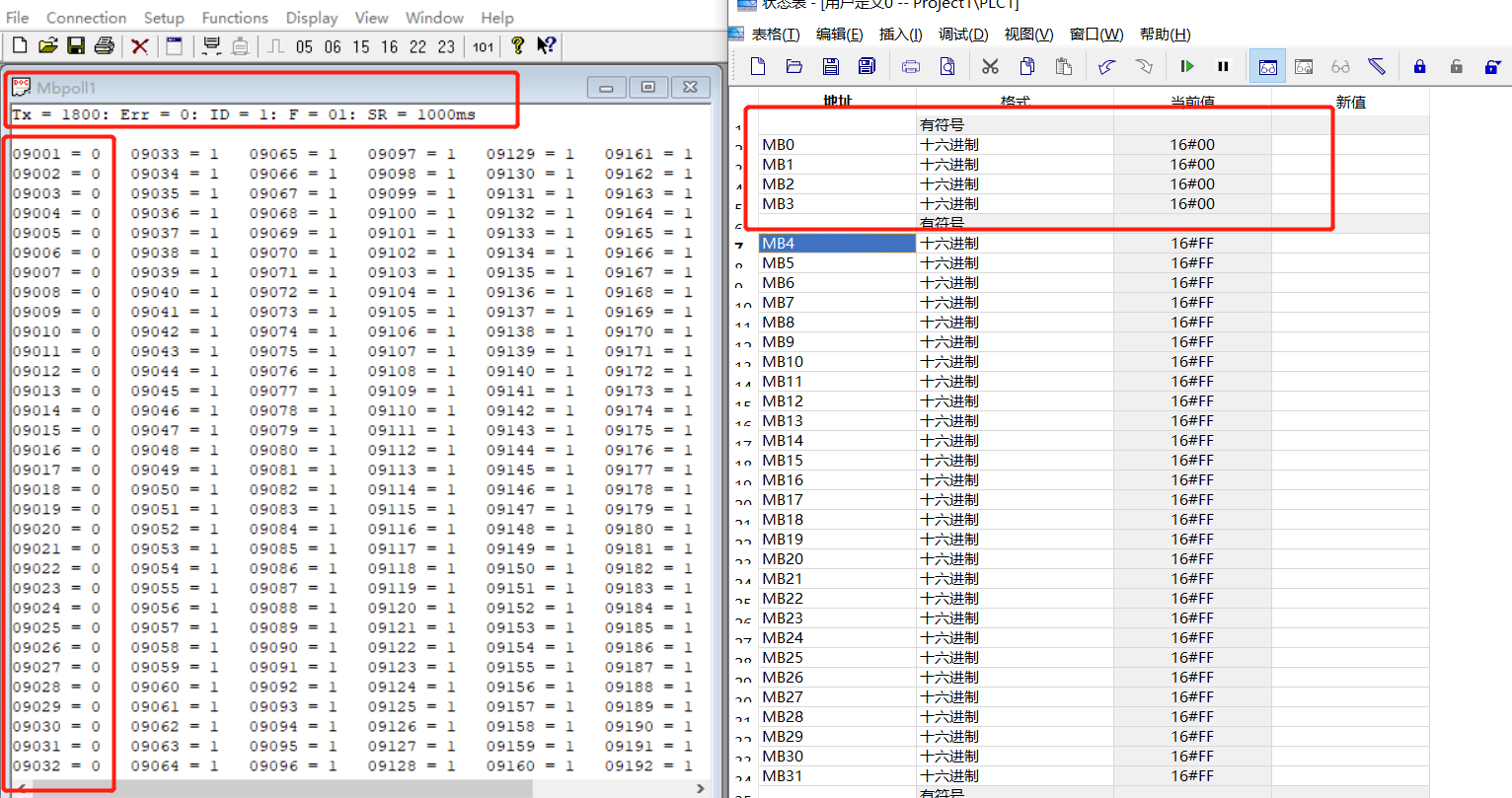The image size is (1512, 798).
Task: Click the yellow question mark About icon
Action: point(517,45)
